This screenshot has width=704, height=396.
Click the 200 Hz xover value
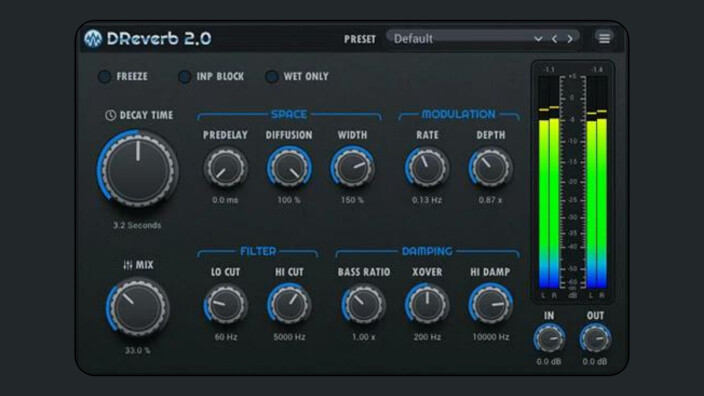tap(427, 337)
